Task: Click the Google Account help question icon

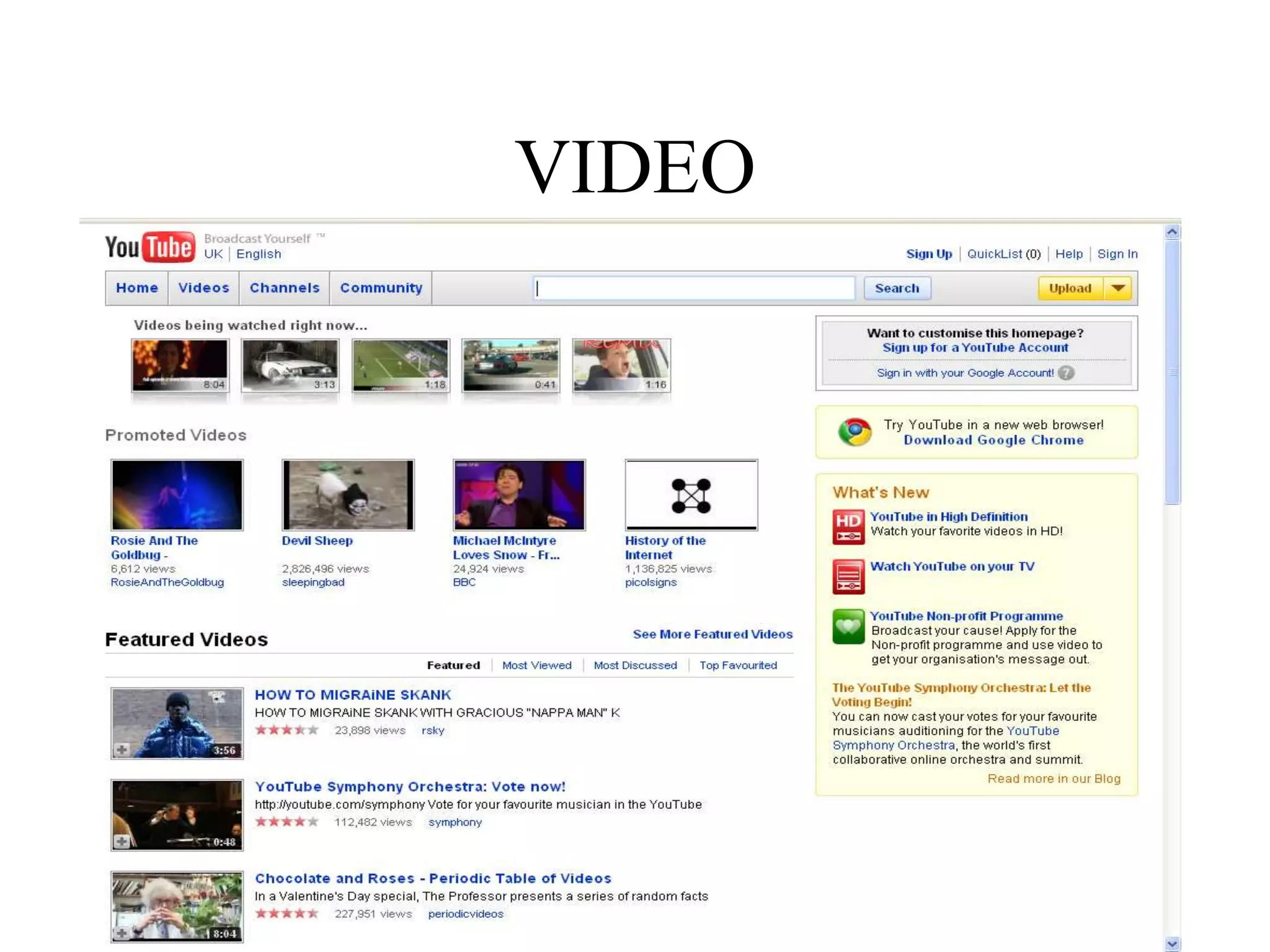Action: click(x=1066, y=373)
